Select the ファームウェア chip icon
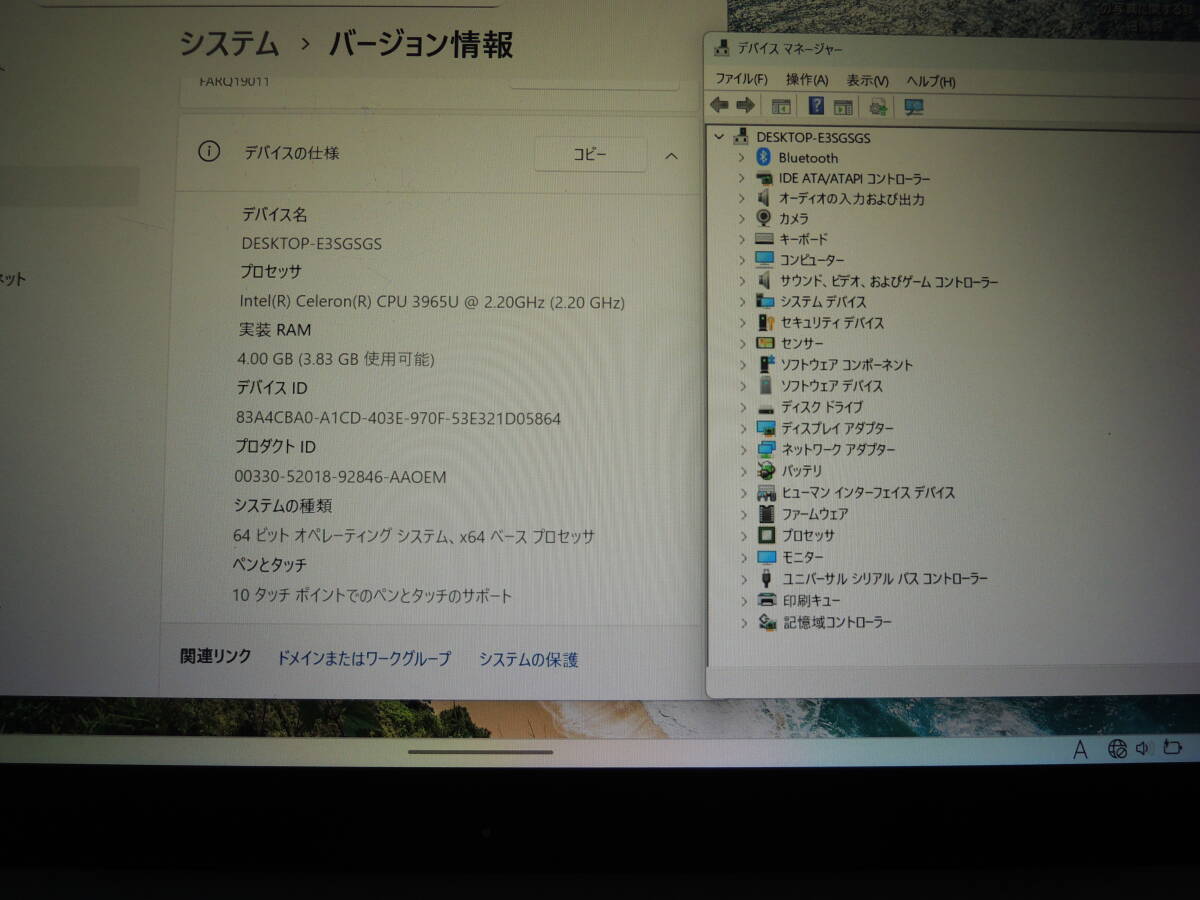The image size is (1200, 900). (767, 513)
